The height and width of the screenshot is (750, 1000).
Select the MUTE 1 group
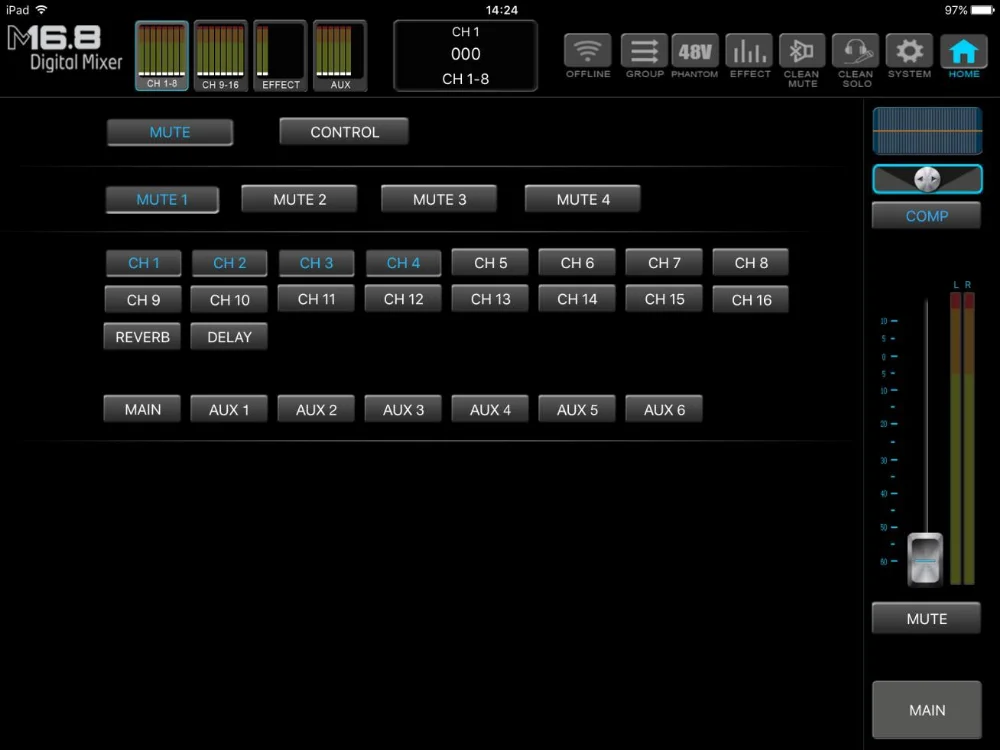[x=162, y=200]
